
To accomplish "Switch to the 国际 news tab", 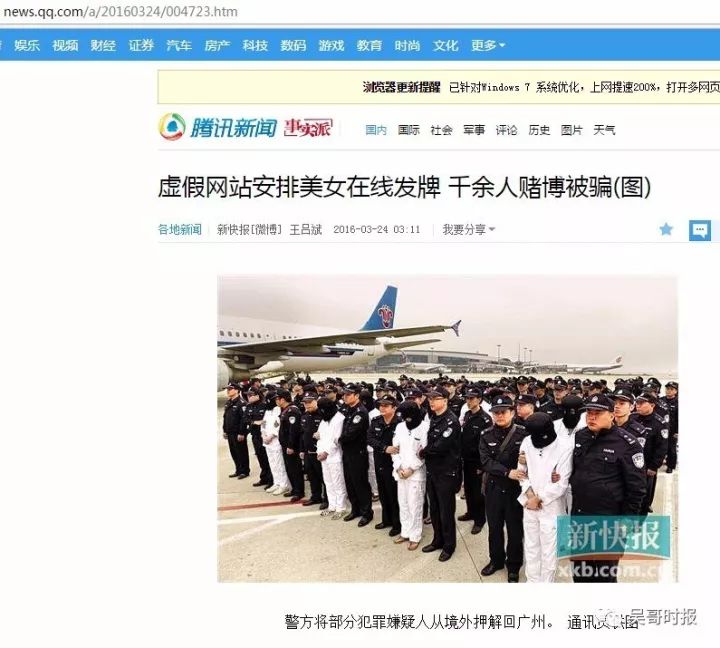I will 409,130.
